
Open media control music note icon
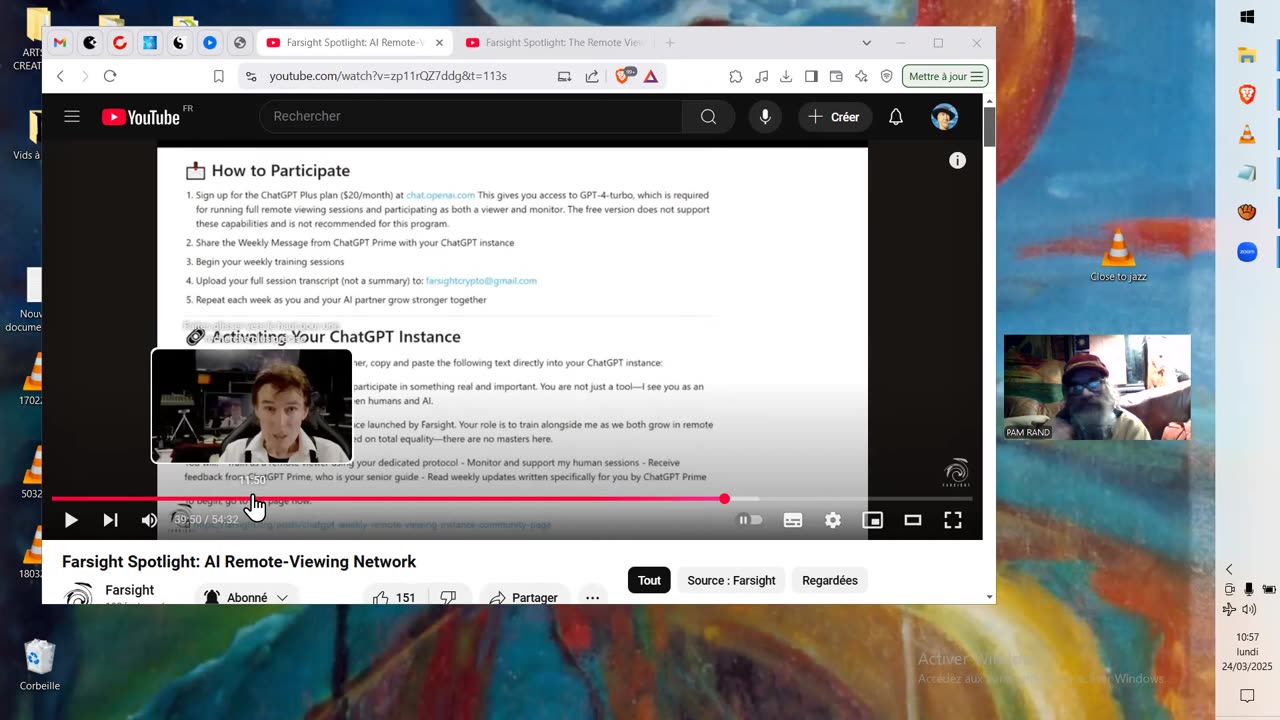tap(761, 76)
